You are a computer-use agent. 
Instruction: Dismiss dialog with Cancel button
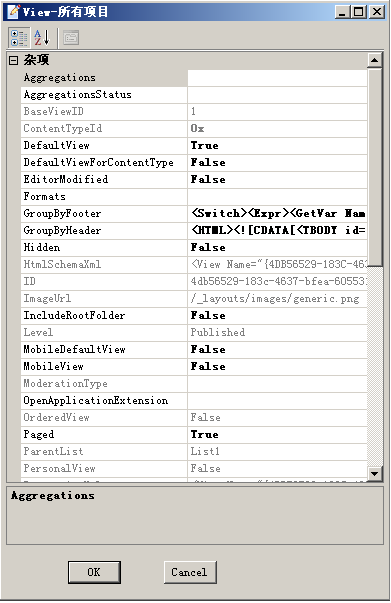(190, 573)
